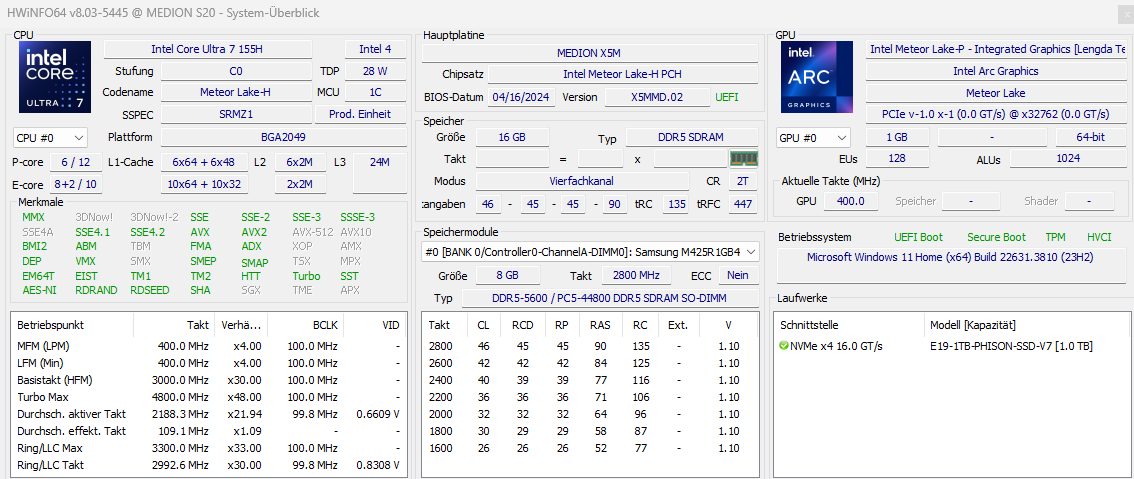Screen dimensions: 1134x479
Task: Click the Intel Core Ultra 7 logo
Action: point(56,77)
